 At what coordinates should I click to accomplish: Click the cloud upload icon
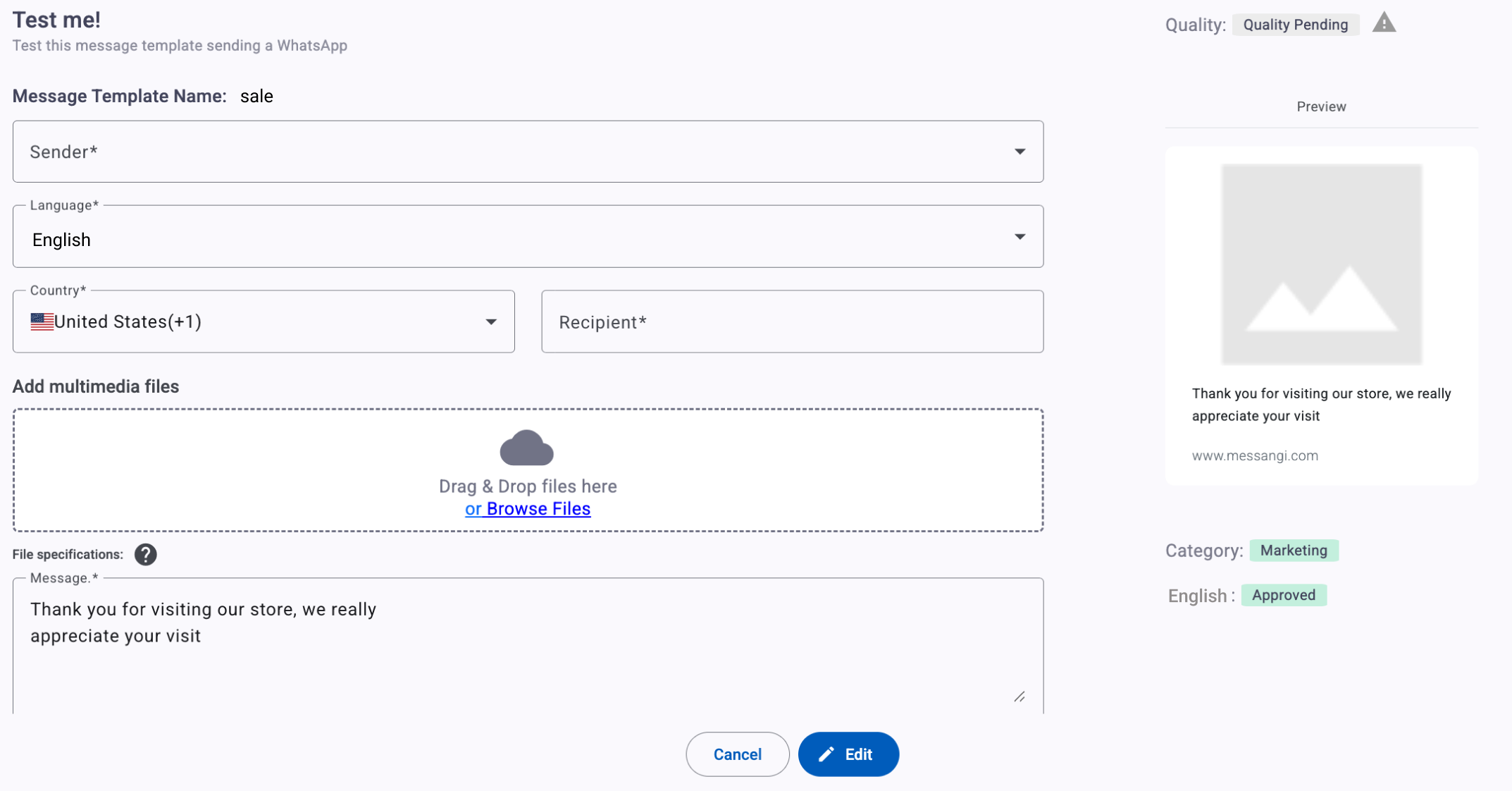click(527, 448)
